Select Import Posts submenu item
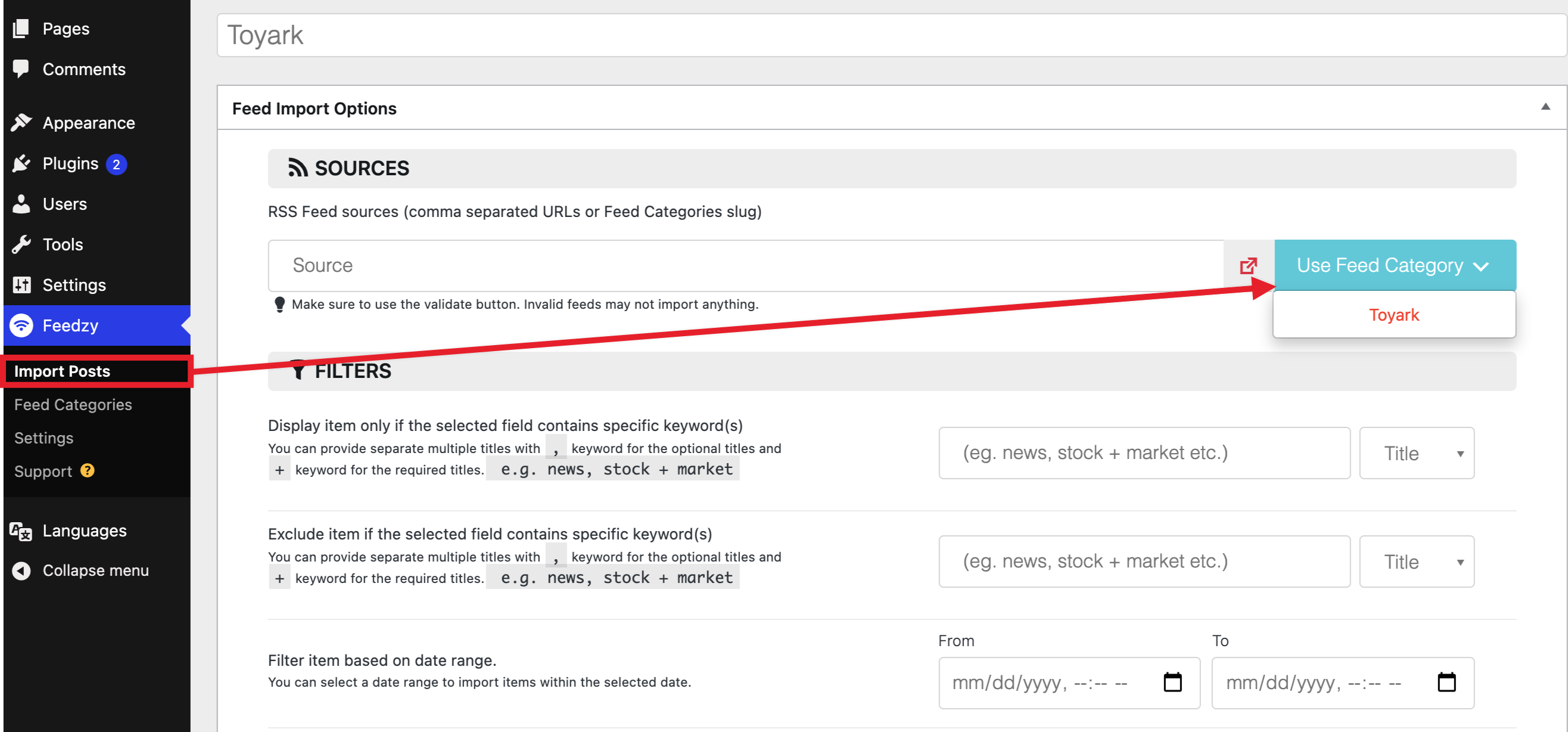This screenshot has height=732, width=1568. click(x=62, y=371)
